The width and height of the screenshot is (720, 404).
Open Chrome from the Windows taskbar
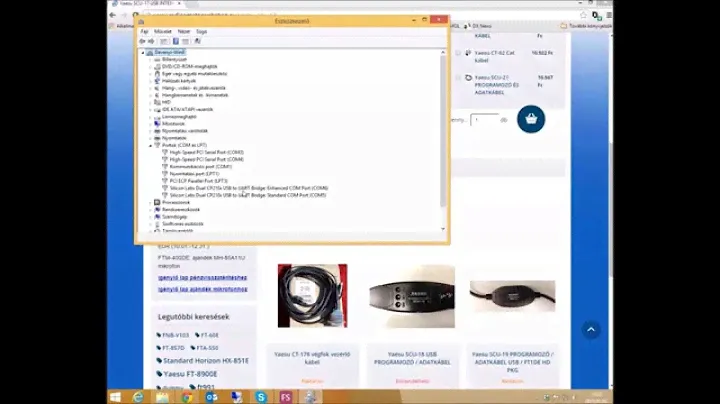click(186, 396)
